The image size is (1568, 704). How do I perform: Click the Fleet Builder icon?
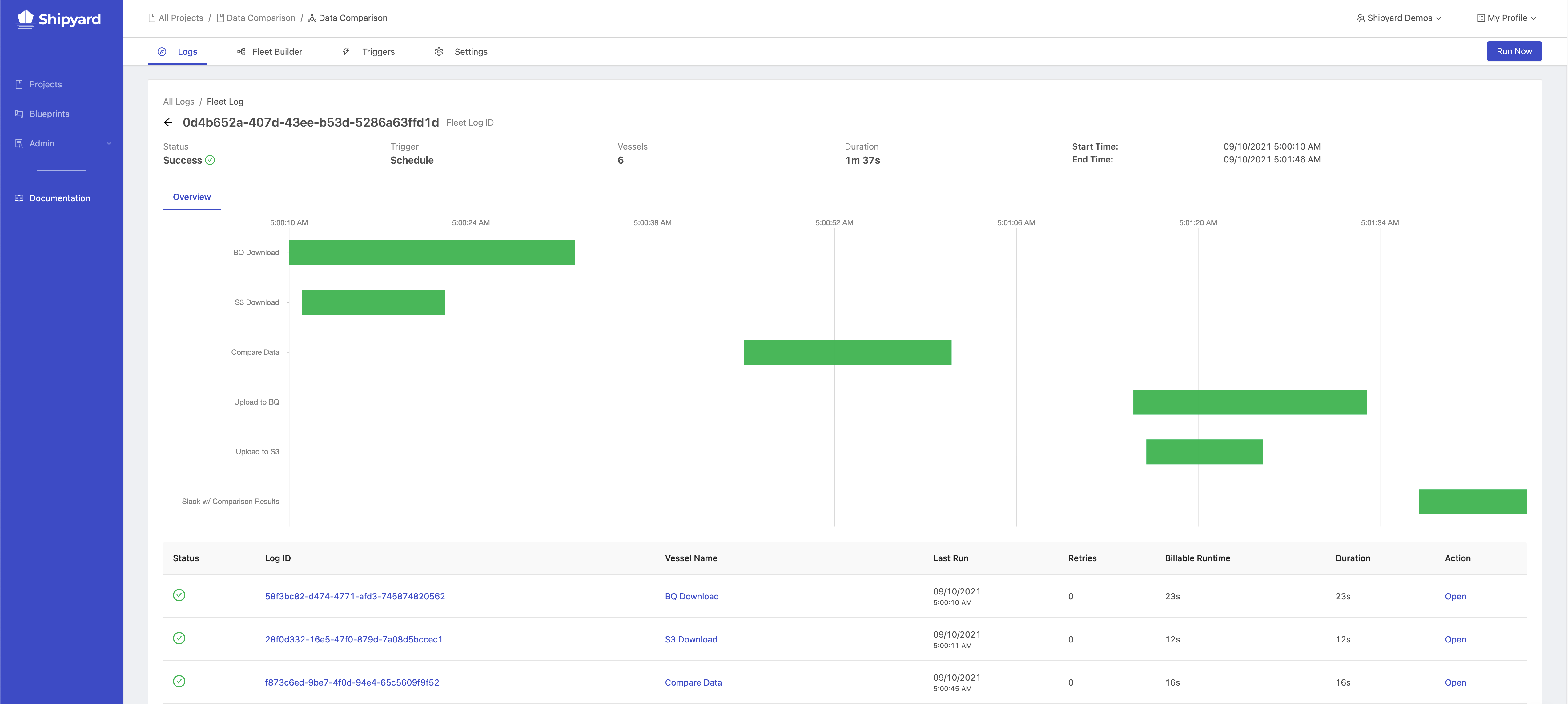tap(242, 52)
